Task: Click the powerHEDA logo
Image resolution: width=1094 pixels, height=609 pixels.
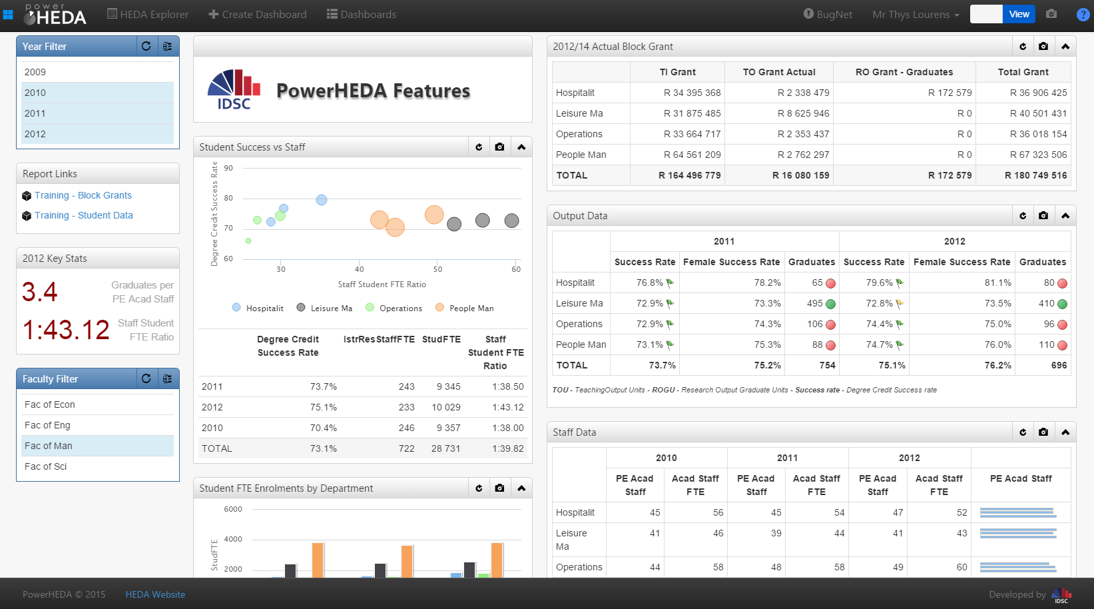Action: coord(55,14)
